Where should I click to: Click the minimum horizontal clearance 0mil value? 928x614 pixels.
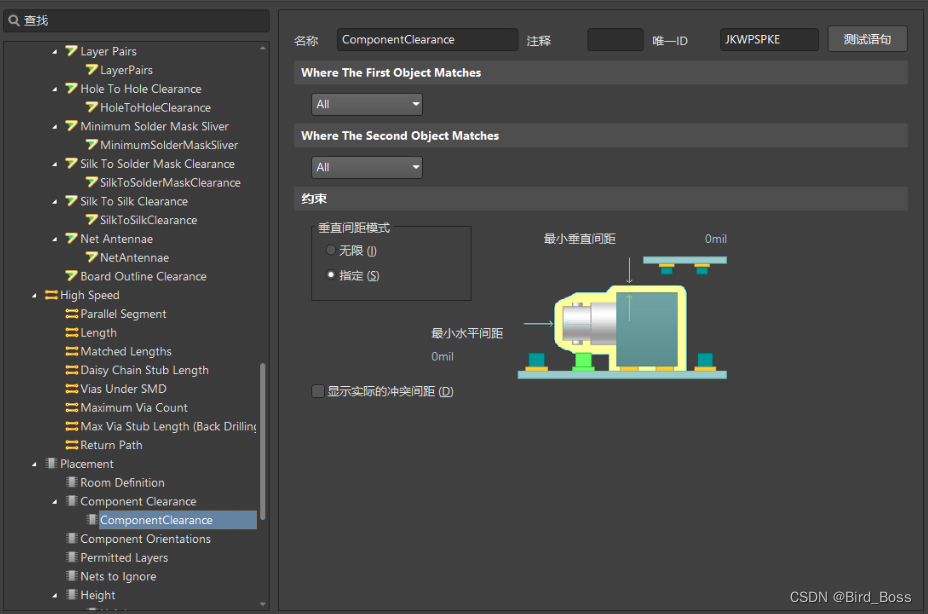442,356
